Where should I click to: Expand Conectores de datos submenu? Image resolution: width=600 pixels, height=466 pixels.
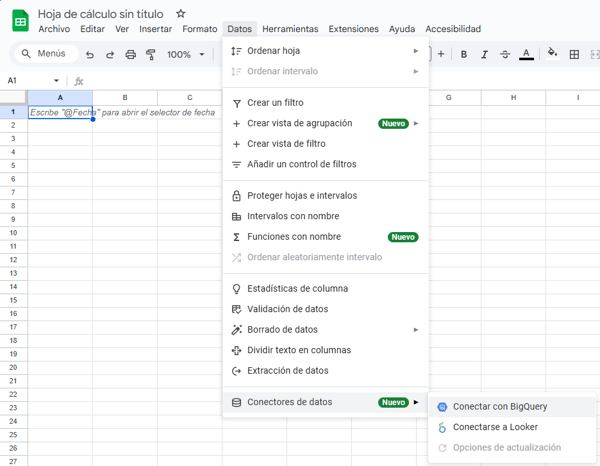click(x=326, y=402)
